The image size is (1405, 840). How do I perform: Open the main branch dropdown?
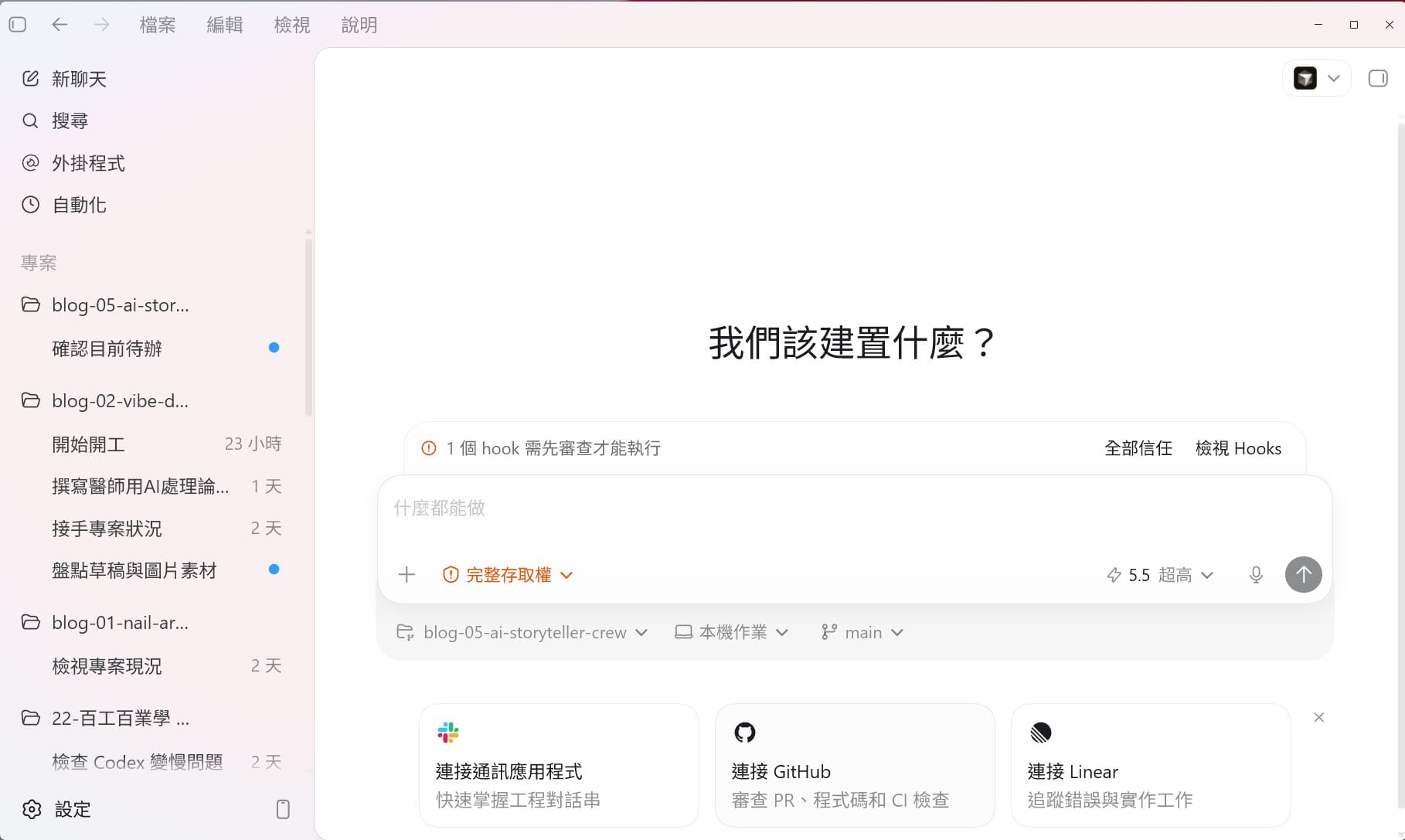point(862,632)
